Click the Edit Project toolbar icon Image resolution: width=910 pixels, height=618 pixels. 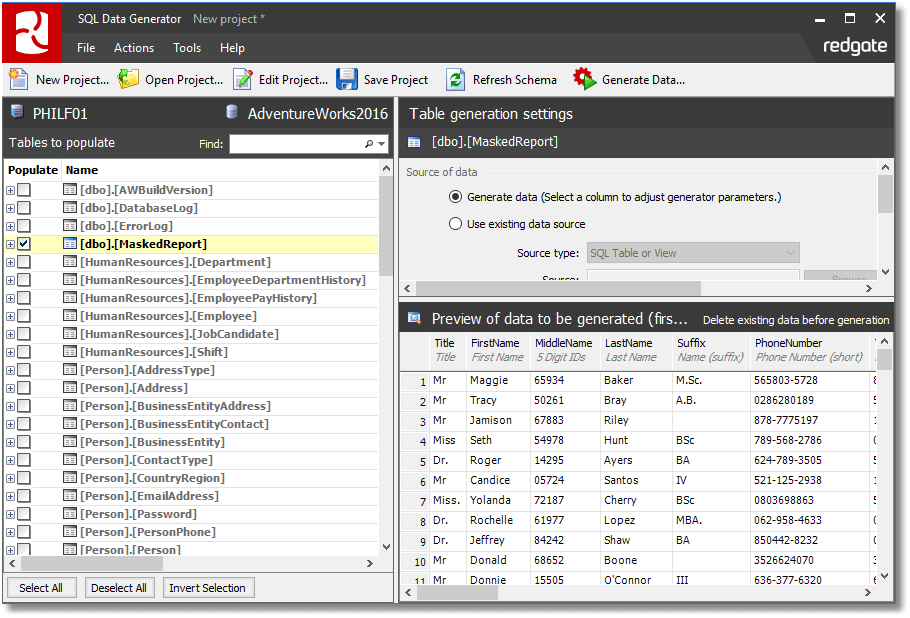tap(244, 79)
